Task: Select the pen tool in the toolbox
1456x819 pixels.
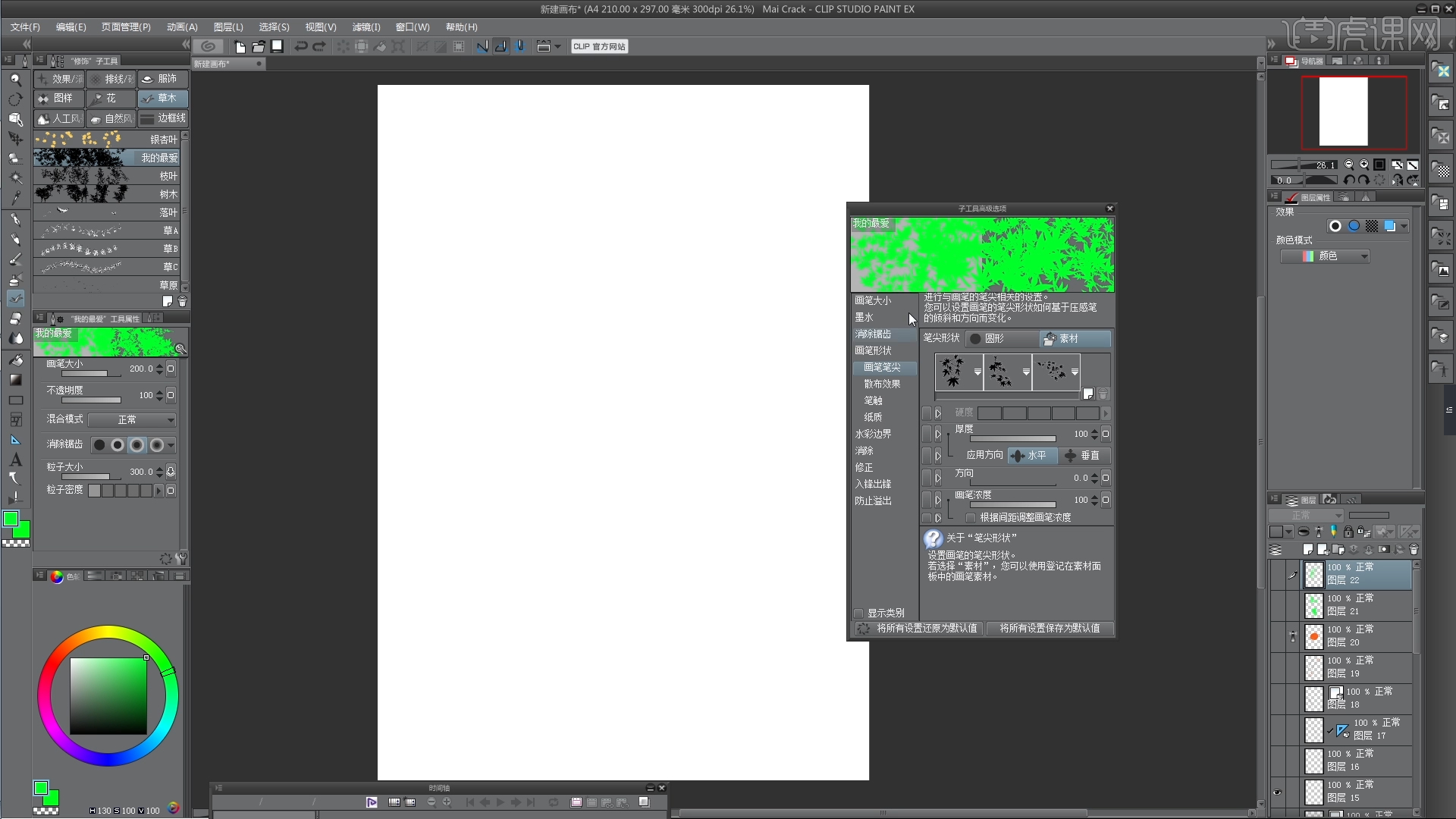Action: [x=15, y=219]
